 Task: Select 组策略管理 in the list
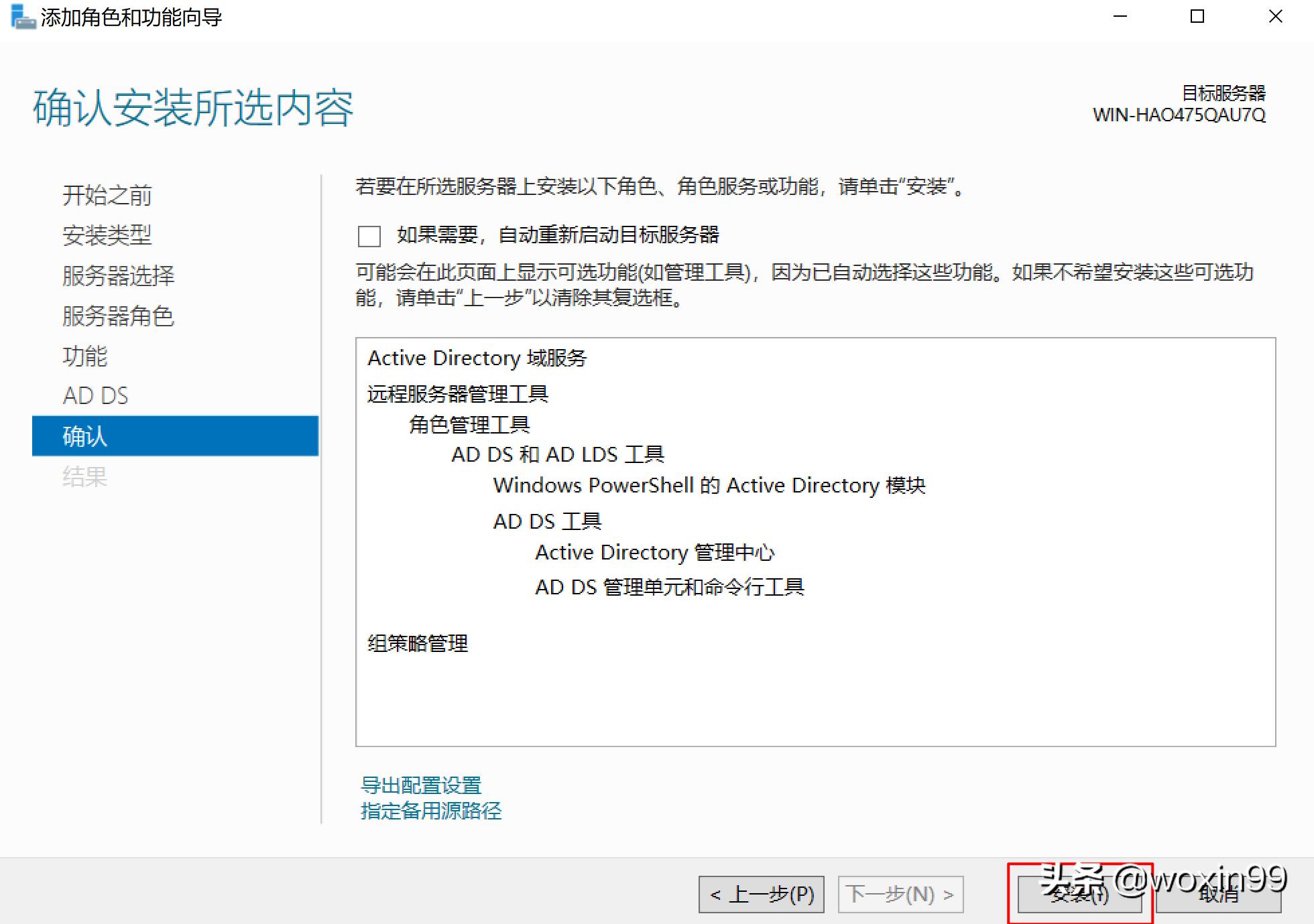pyautogui.click(x=417, y=643)
